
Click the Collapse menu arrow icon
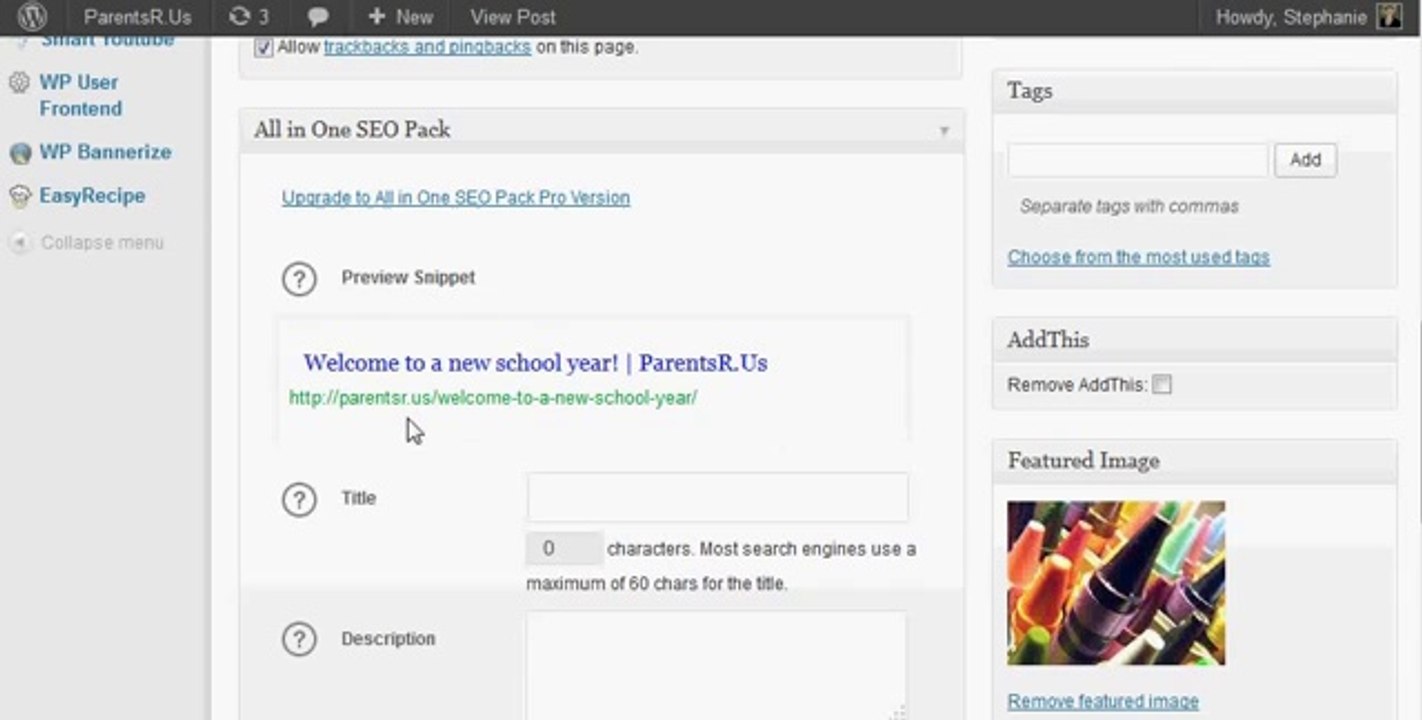[20, 243]
